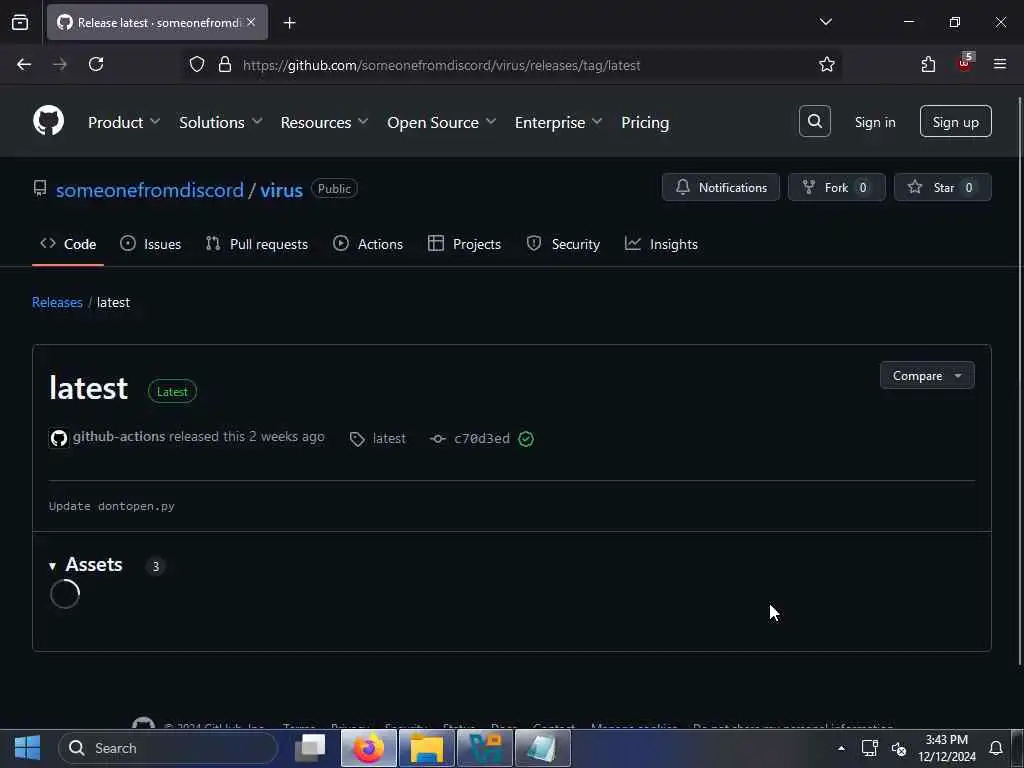Expand the Product menu
This screenshot has width=1024, height=768.
coord(124,122)
